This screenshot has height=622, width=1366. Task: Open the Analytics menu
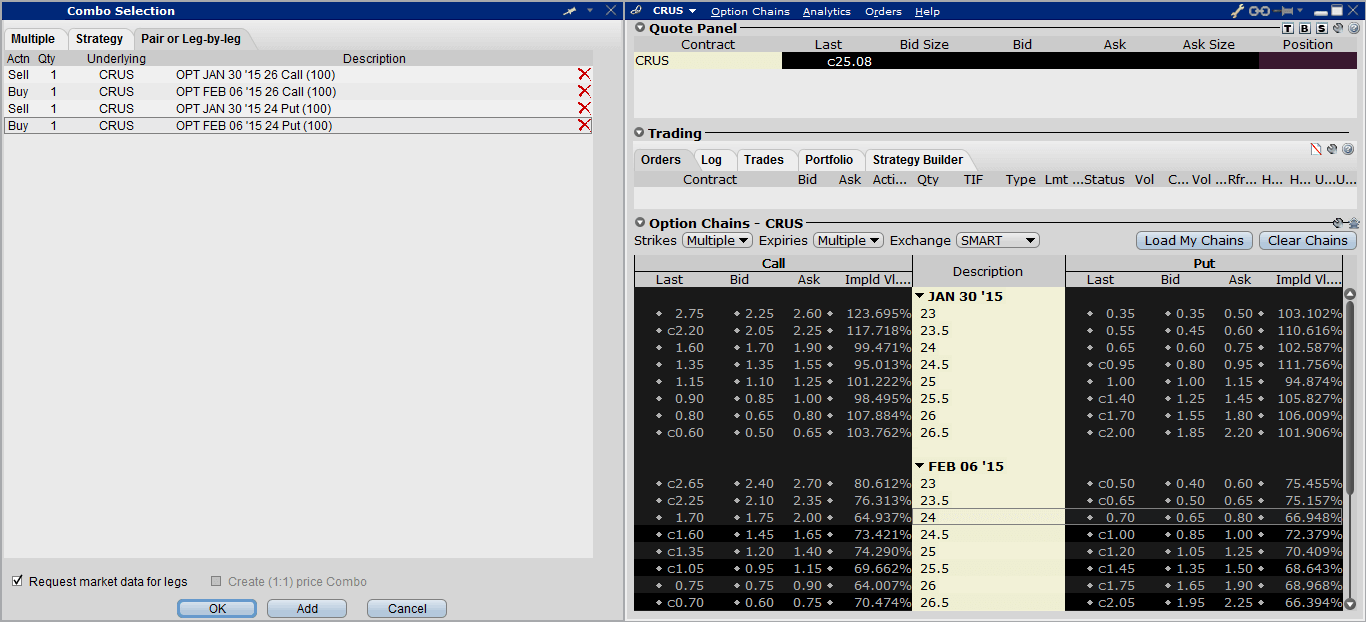(827, 12)
